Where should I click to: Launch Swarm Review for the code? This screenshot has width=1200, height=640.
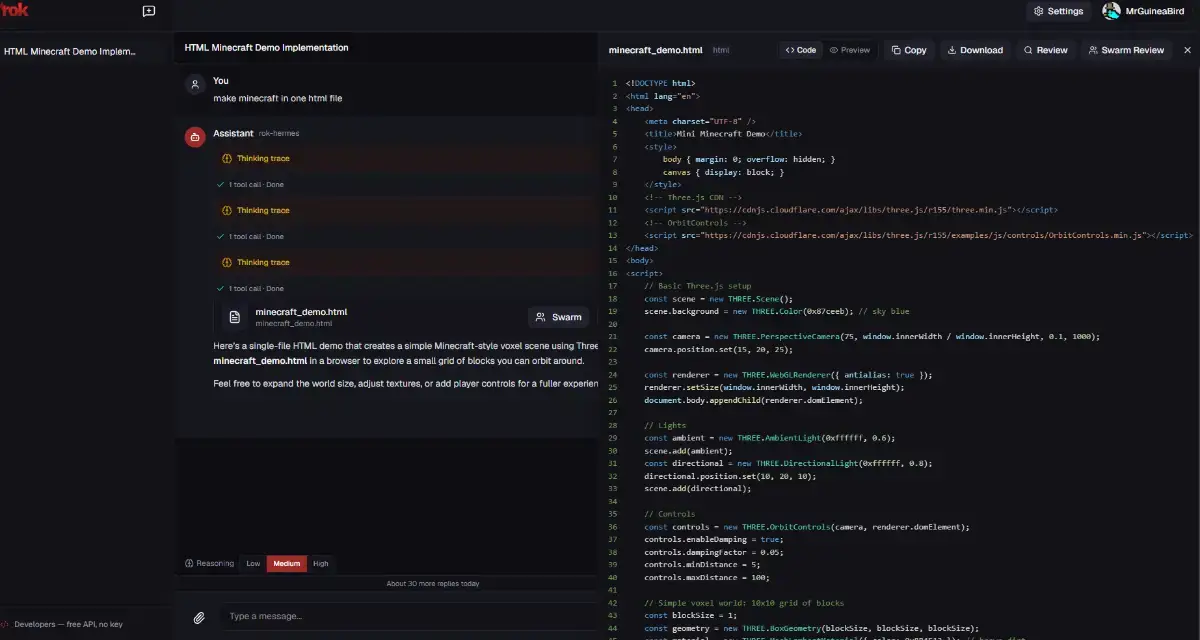(x=1126, y=50)
